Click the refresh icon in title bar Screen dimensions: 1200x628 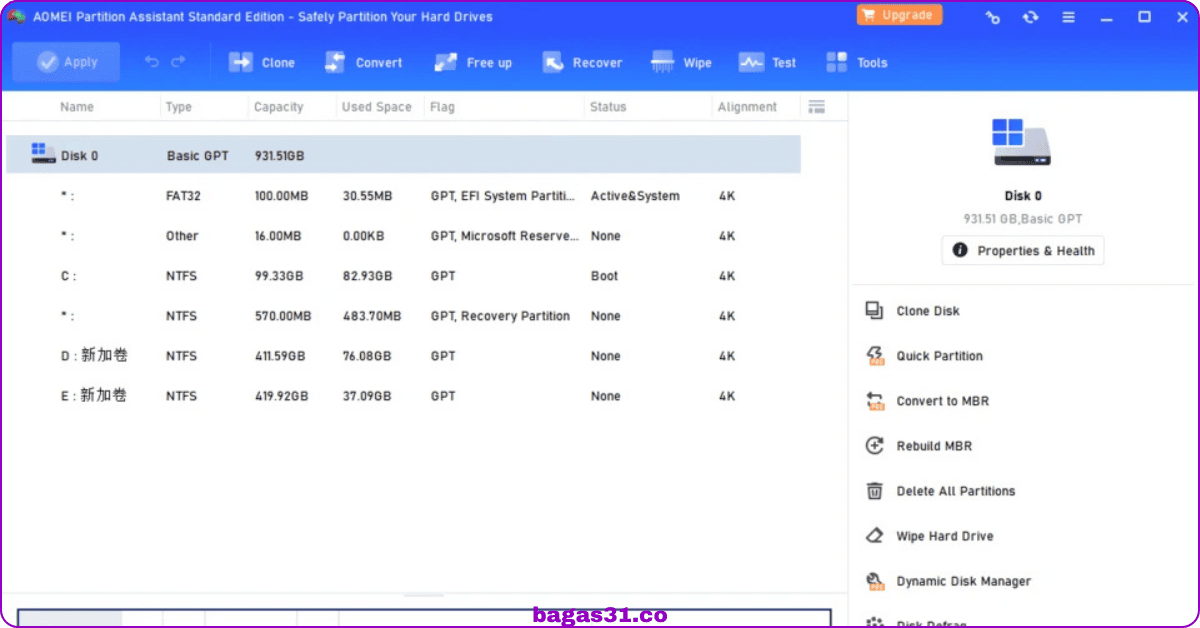pos(1031,17)
